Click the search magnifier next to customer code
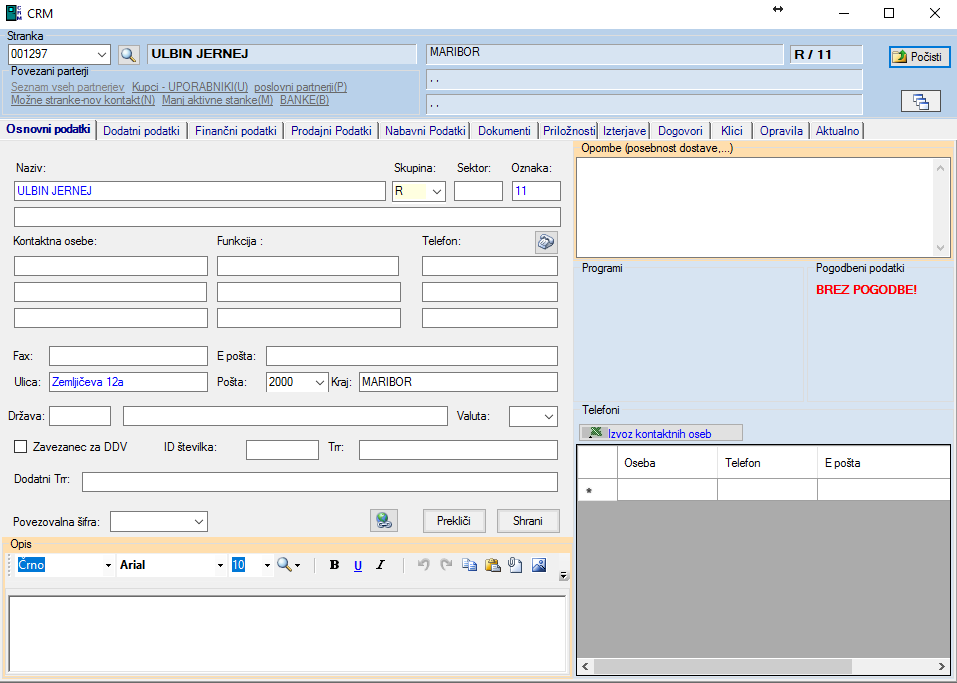 [x=128, y=54]
